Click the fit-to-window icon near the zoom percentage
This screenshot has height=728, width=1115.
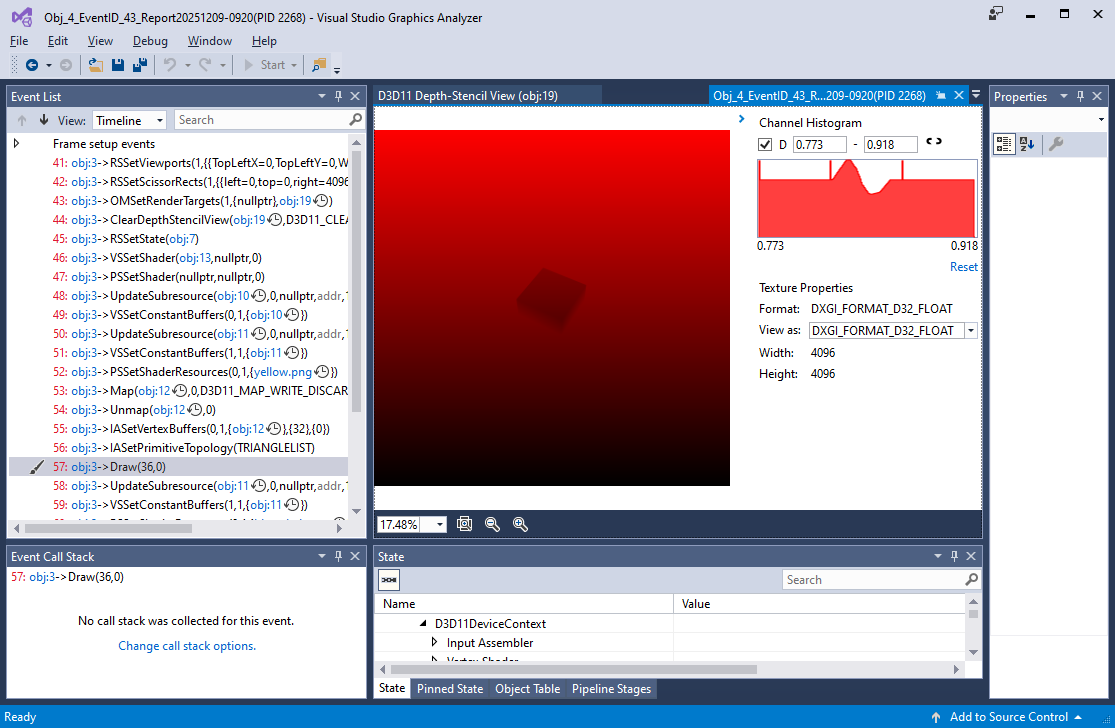coord(464,523)
